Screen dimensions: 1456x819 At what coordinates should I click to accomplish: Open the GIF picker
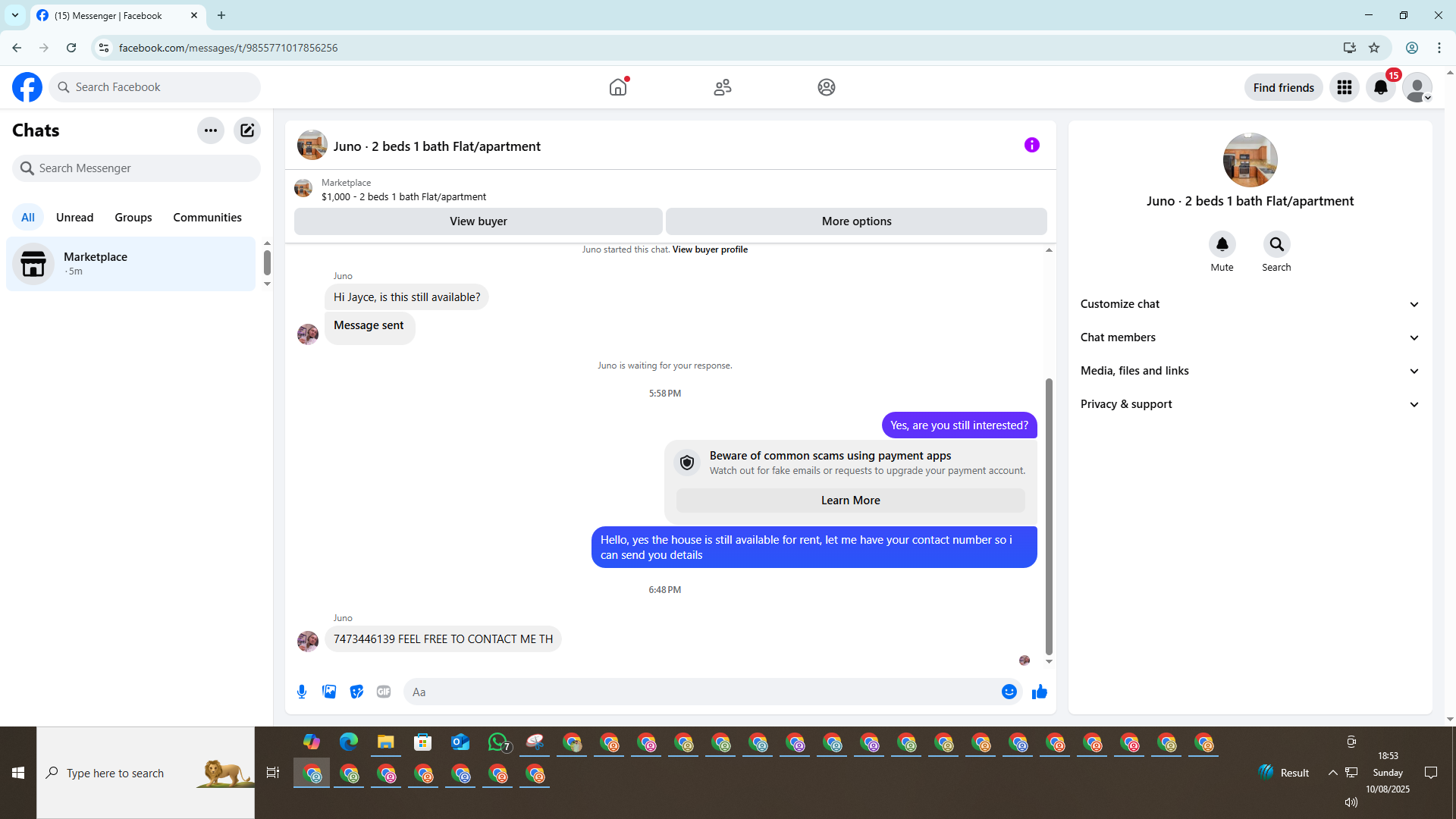(x=384, y=692)
